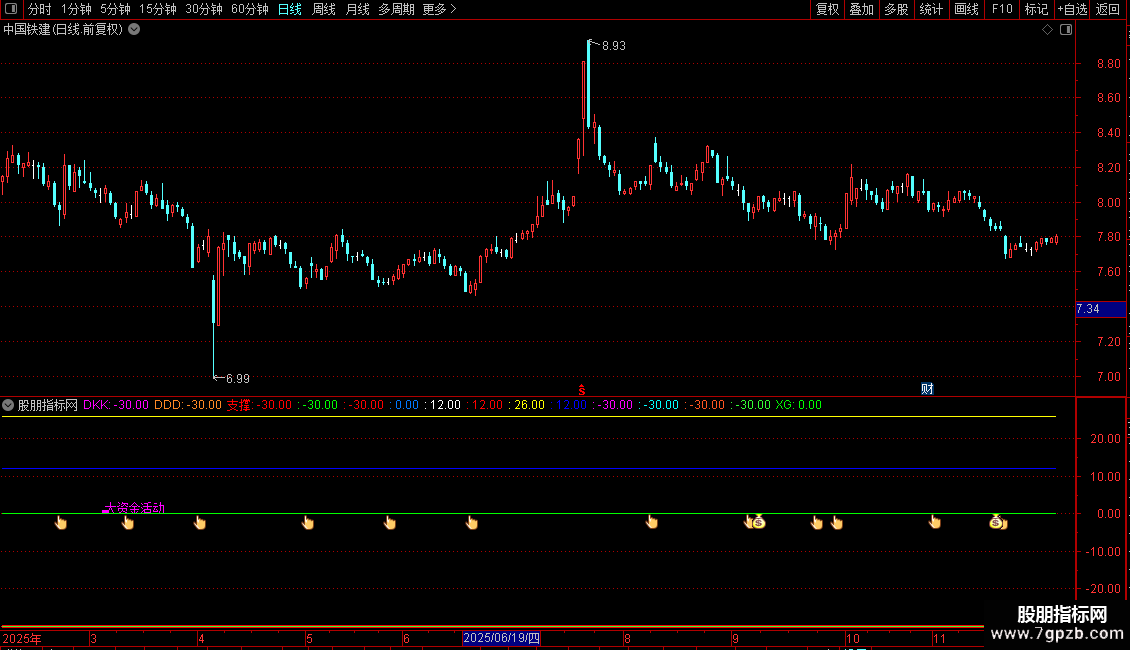Open the 多周期 multi-period view
Screen dimensions: 1130x650
pos(396,9)
